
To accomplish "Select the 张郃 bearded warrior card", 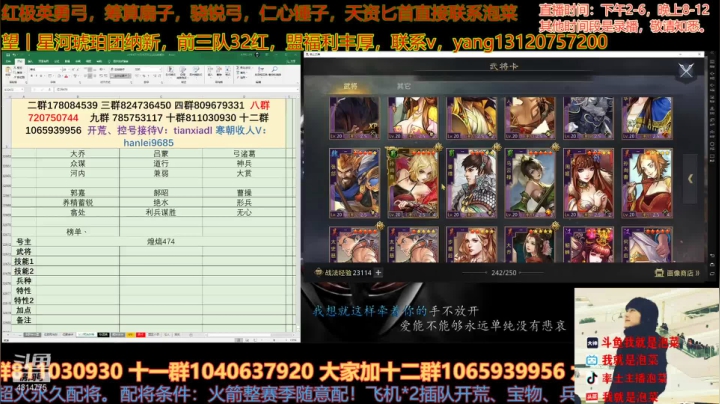I will [x=354, y=183].
